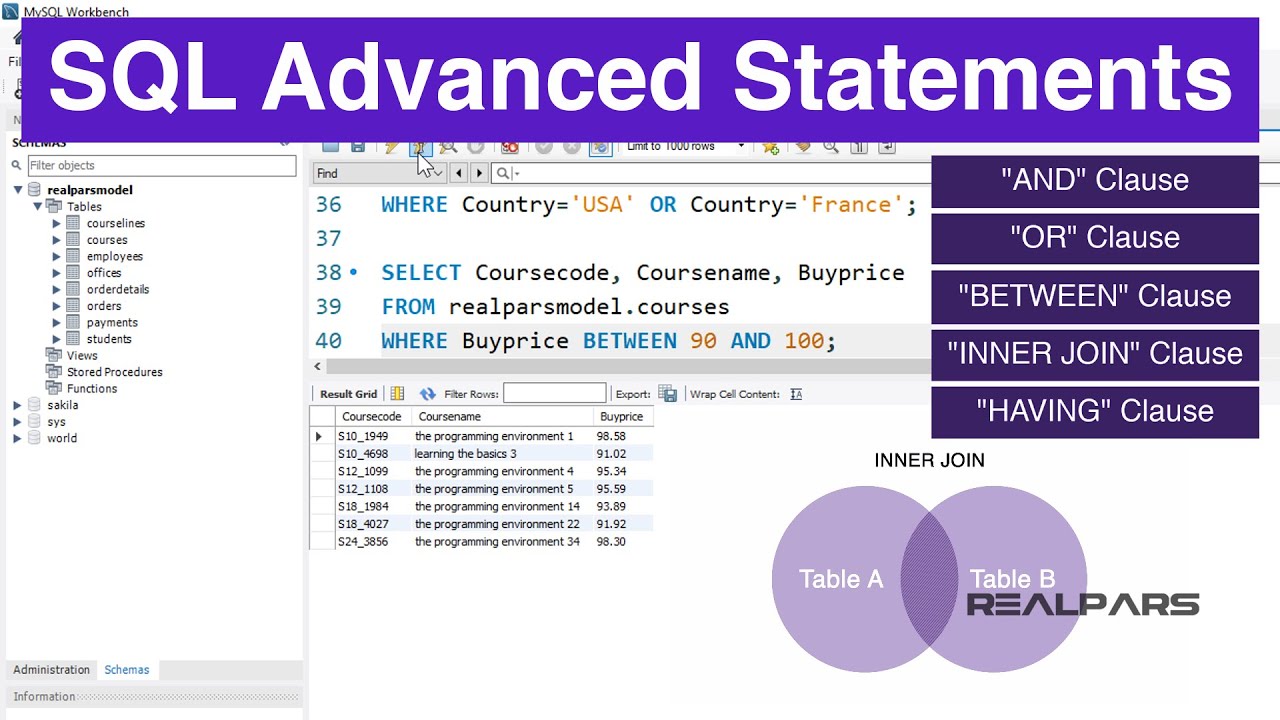Click the Export recordset icon
The height and width of the screenshot is (720, 1280).
[668, 394]
